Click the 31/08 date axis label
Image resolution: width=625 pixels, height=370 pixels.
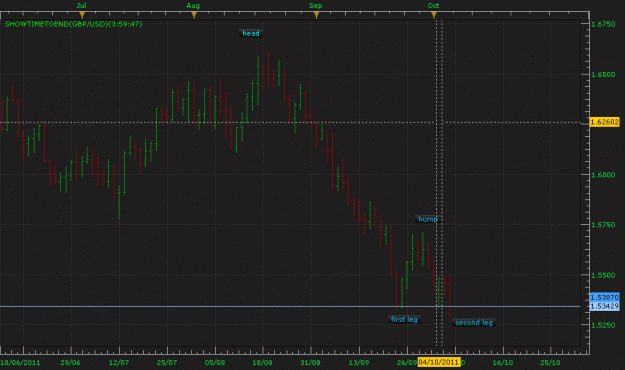[310, 362]
